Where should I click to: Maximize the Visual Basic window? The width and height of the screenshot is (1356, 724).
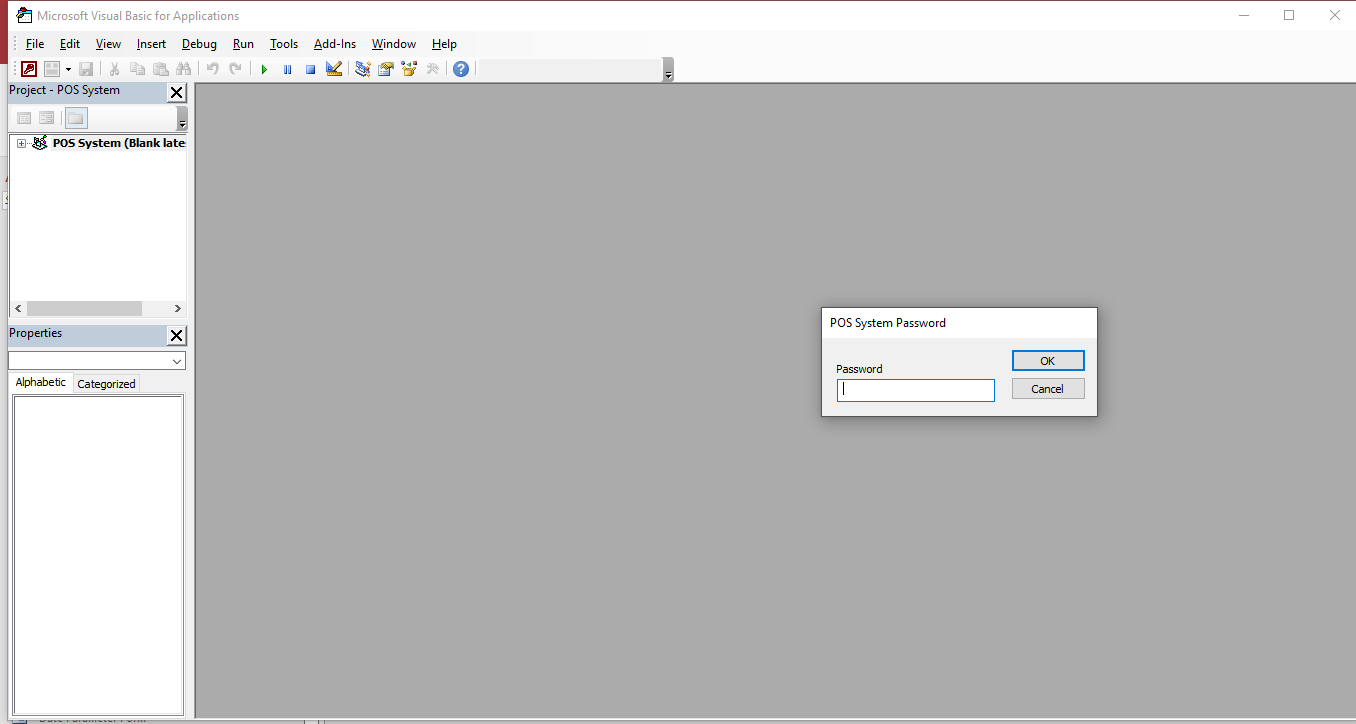click(x=1289, y=15)
